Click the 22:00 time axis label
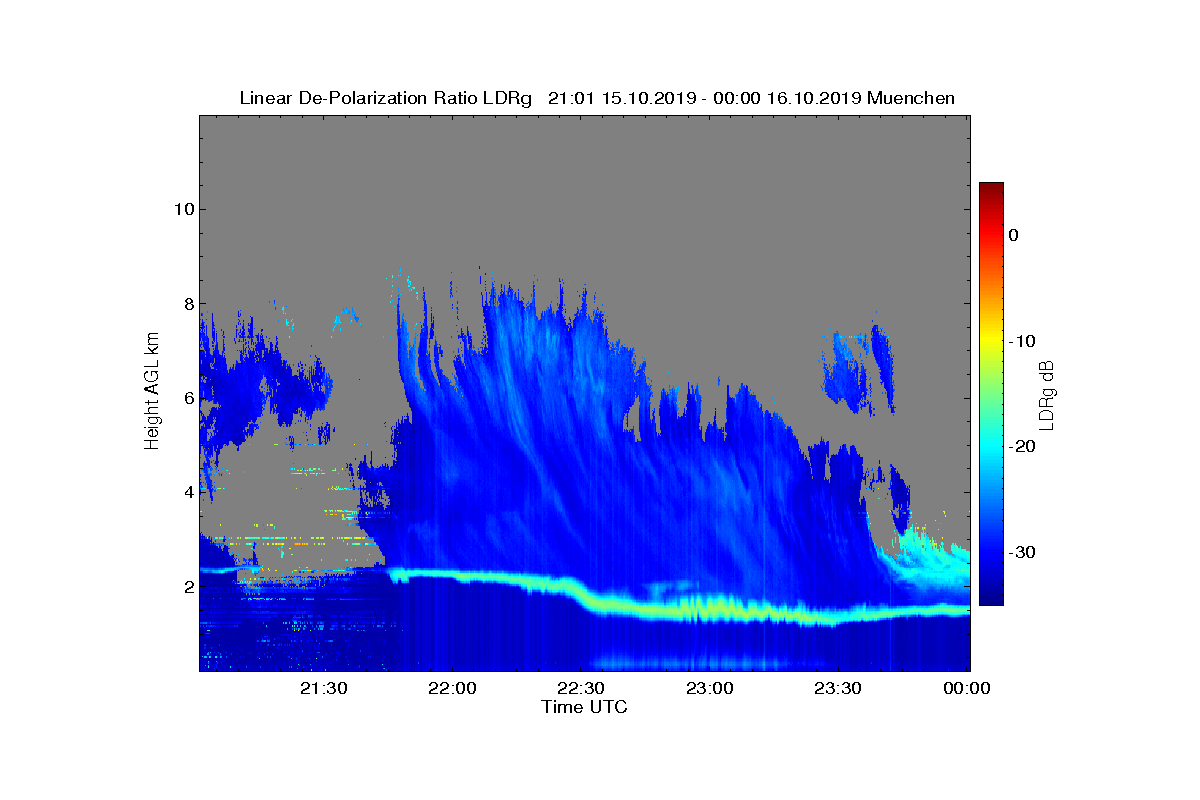The width and height of the screenshot is (1200, 800). point(452,688)
